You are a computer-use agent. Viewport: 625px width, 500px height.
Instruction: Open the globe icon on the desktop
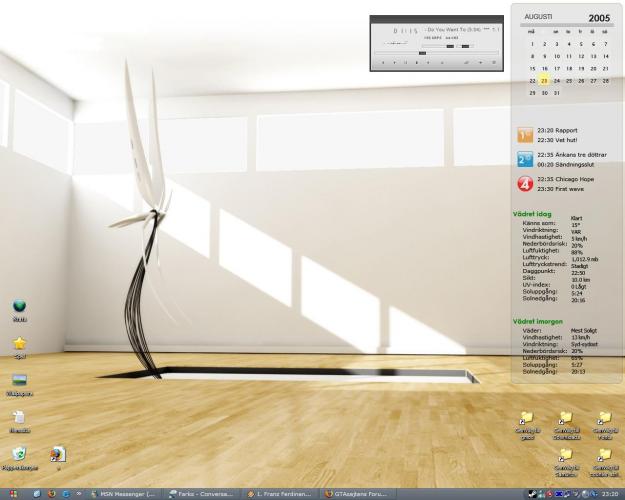(x=19, y=308)
